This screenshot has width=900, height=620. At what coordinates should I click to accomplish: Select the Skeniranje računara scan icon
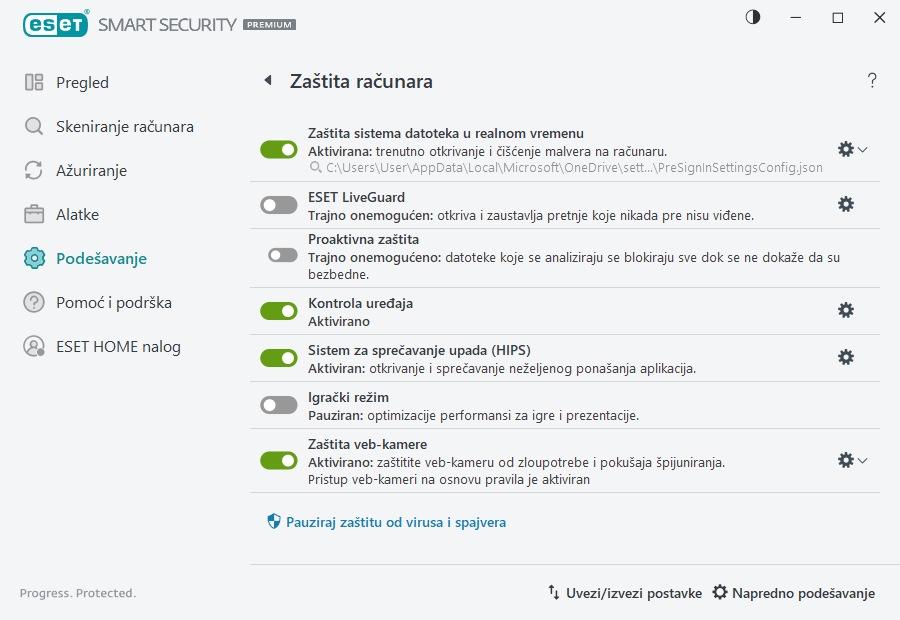click(33, 126)
